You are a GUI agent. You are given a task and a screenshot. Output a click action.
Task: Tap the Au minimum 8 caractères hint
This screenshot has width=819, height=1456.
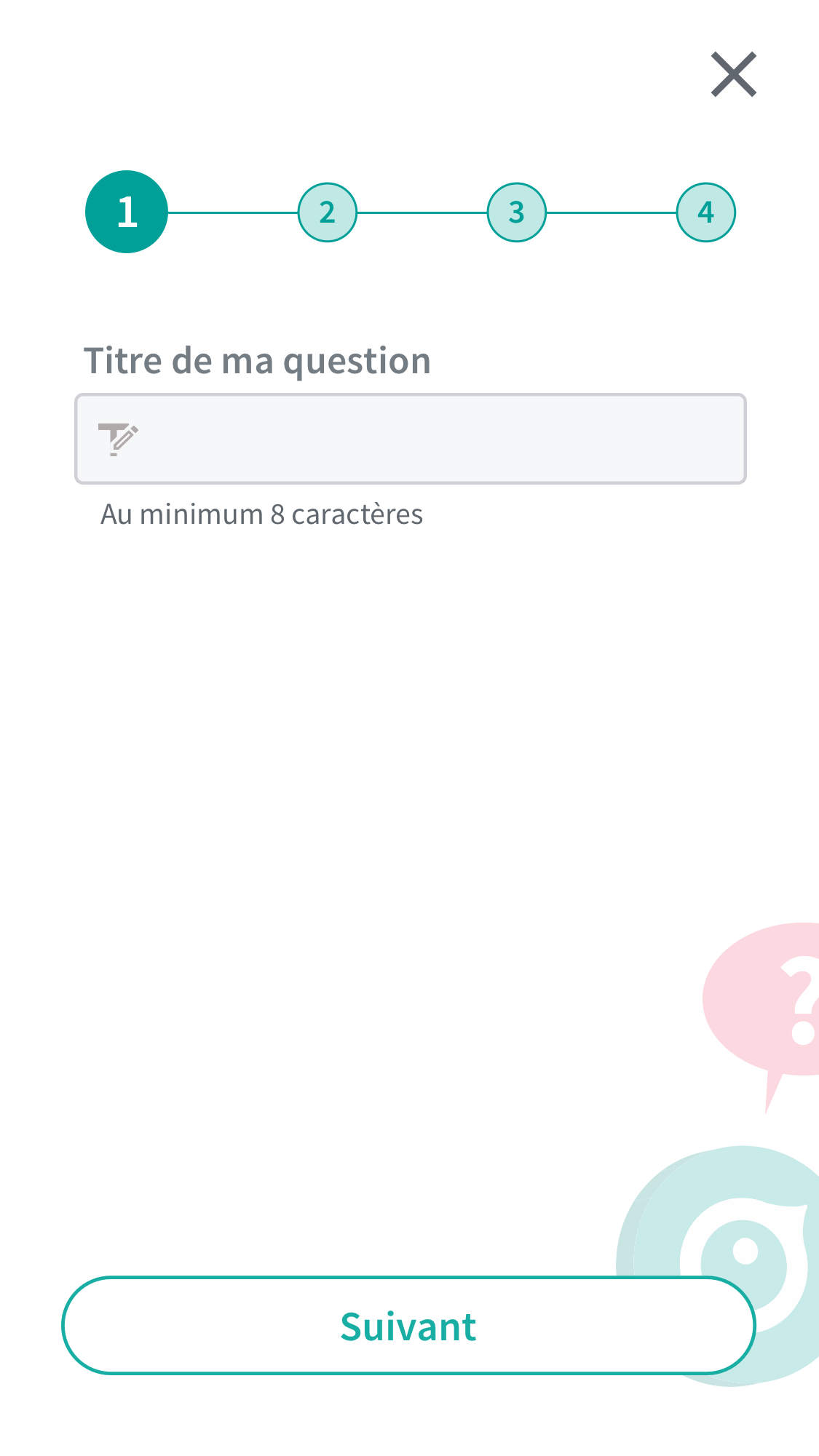(x=262, y=514)
